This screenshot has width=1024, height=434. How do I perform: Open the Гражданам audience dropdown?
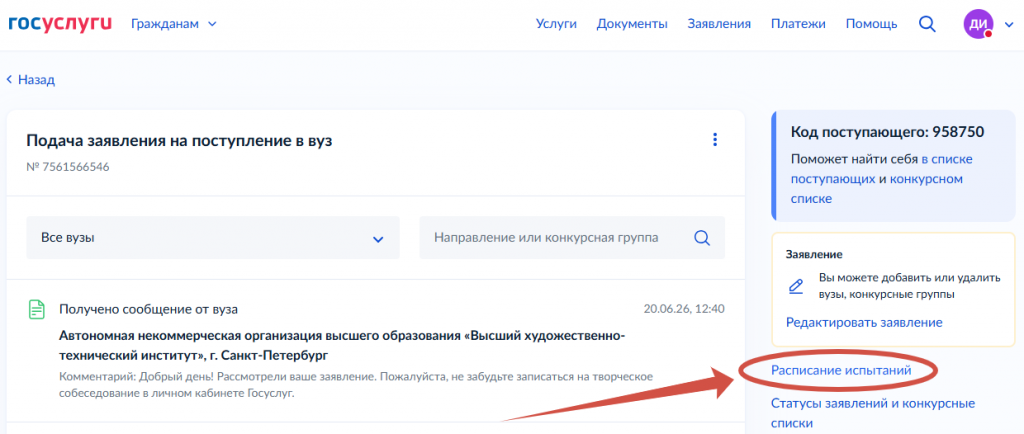click(x=173, y=24)
